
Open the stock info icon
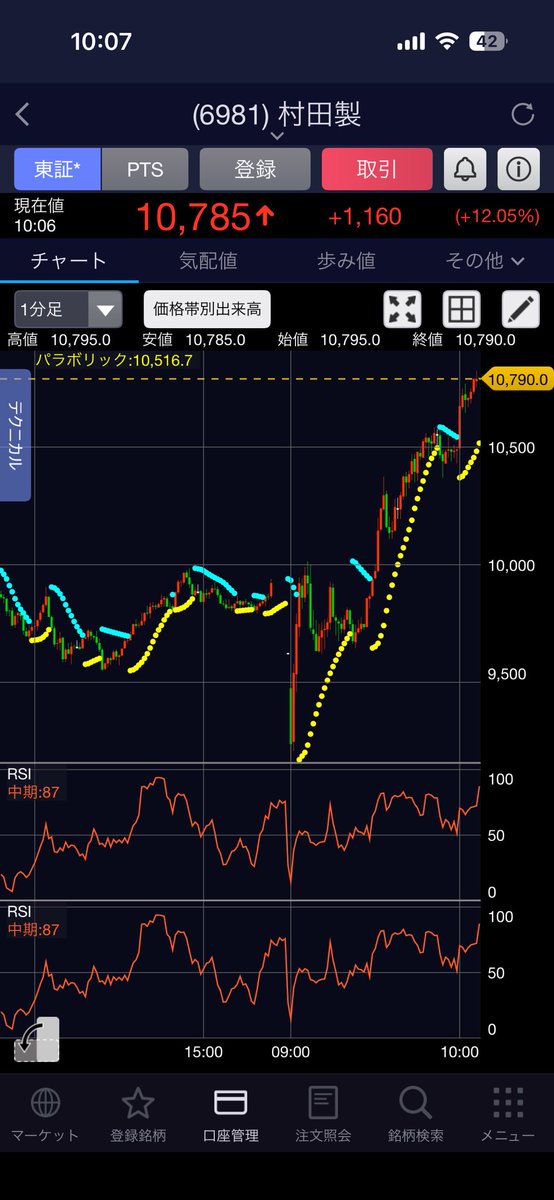[517, 169]
